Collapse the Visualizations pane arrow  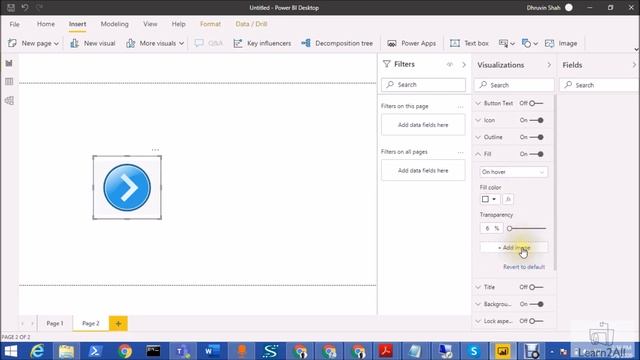point(549,65)
